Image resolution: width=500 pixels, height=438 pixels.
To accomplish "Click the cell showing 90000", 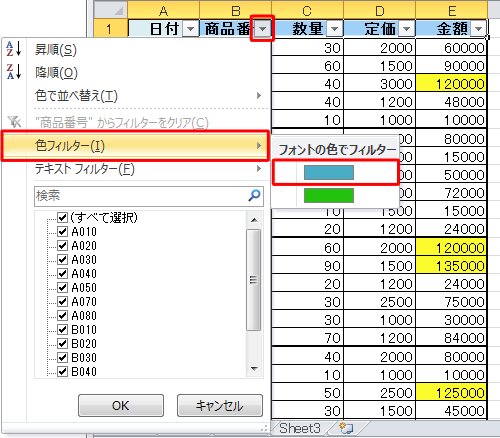I will pos(451,66).
